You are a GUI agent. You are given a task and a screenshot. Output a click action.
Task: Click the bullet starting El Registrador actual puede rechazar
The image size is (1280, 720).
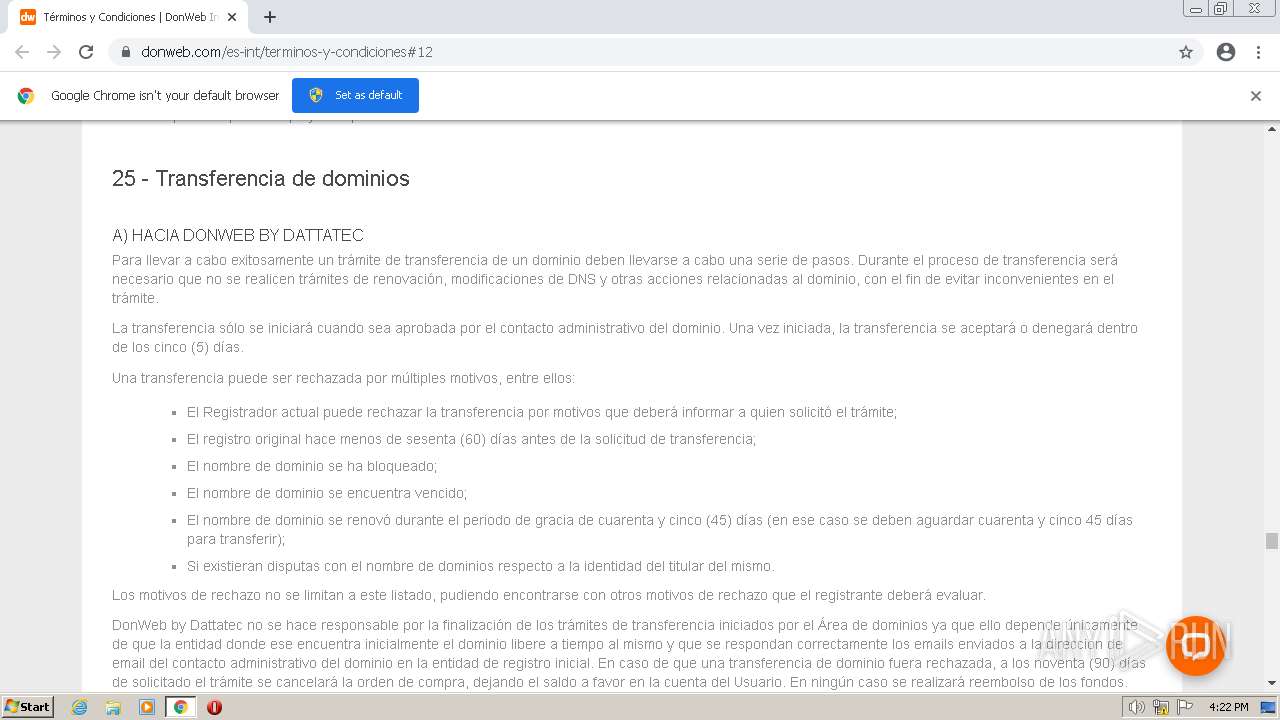click(542, 412)
